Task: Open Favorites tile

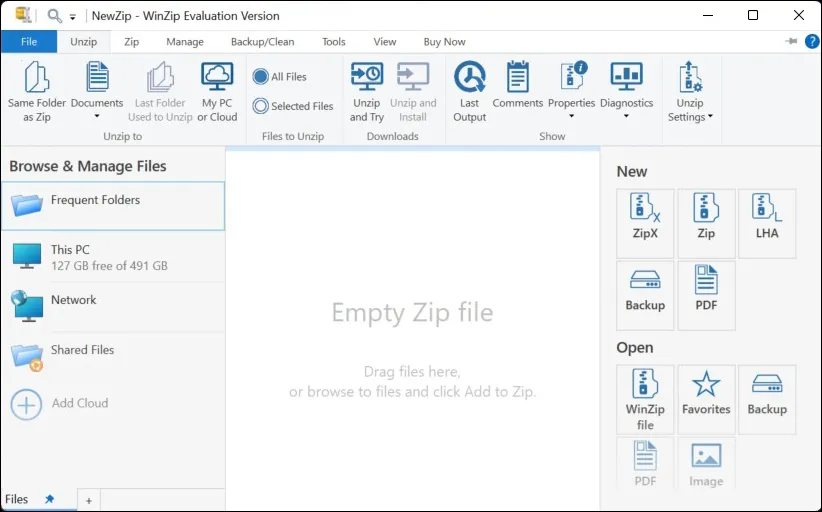Action: (x=706, y=400)
